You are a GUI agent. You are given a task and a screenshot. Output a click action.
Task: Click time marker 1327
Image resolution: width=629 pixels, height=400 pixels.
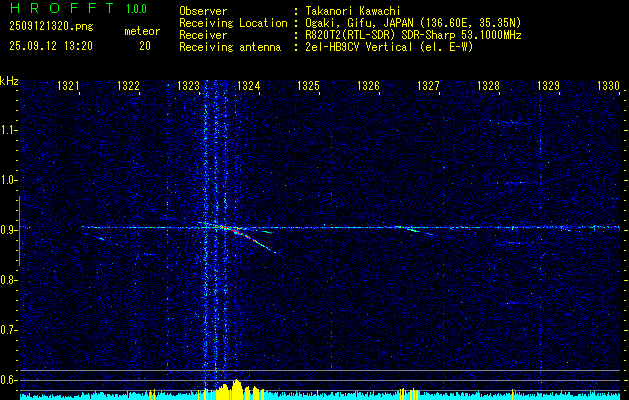click(428, 86)
